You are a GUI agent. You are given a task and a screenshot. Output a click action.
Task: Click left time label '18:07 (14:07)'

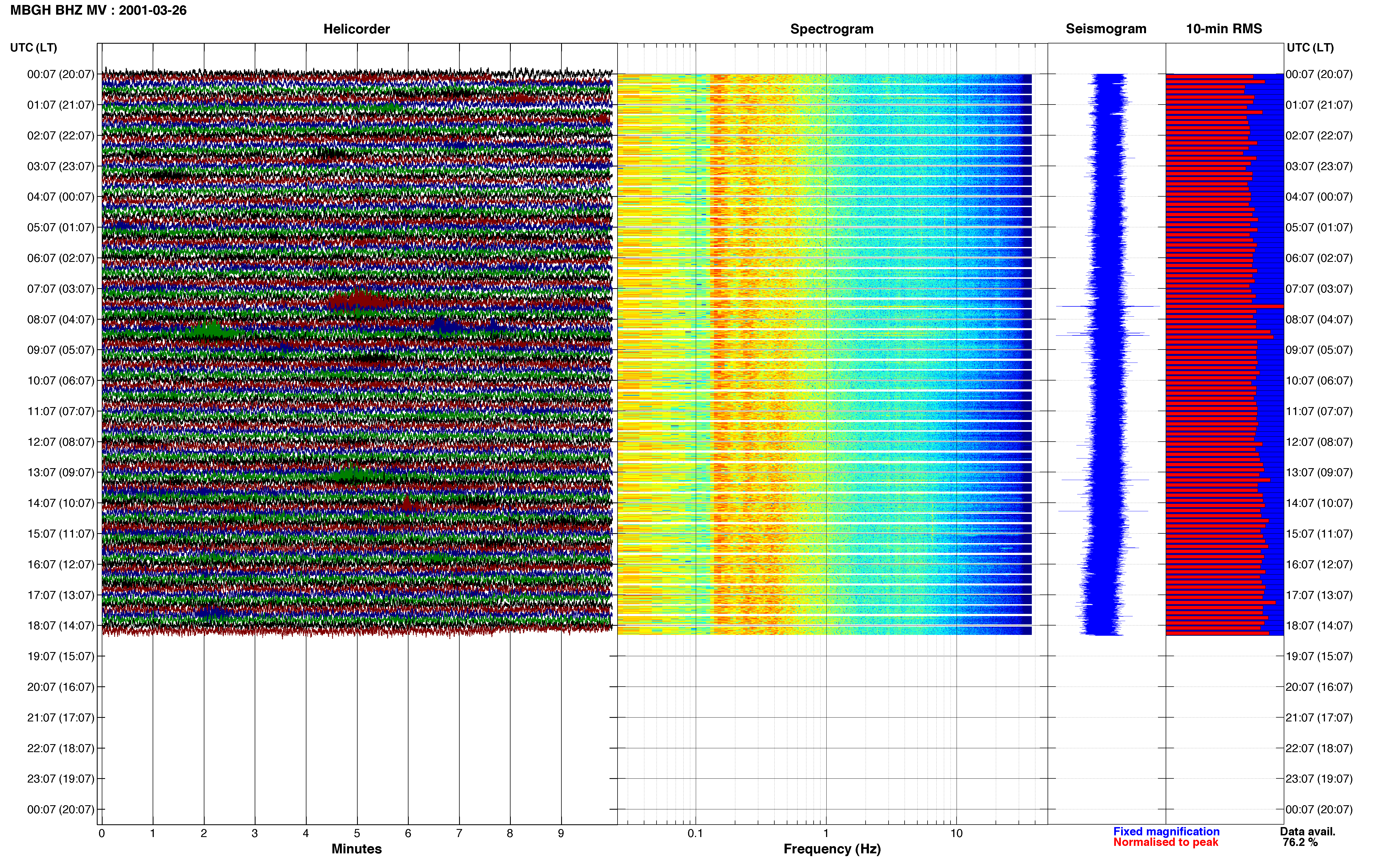click(61, 626)
